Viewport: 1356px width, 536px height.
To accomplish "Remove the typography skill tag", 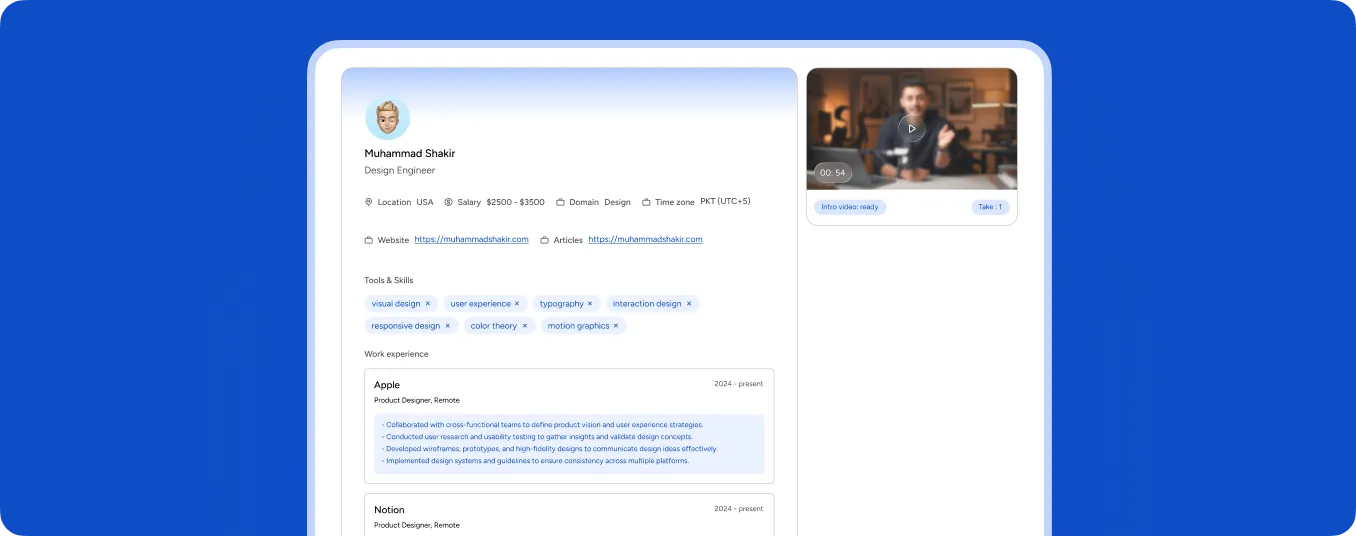I will click(x=590, y=303).
